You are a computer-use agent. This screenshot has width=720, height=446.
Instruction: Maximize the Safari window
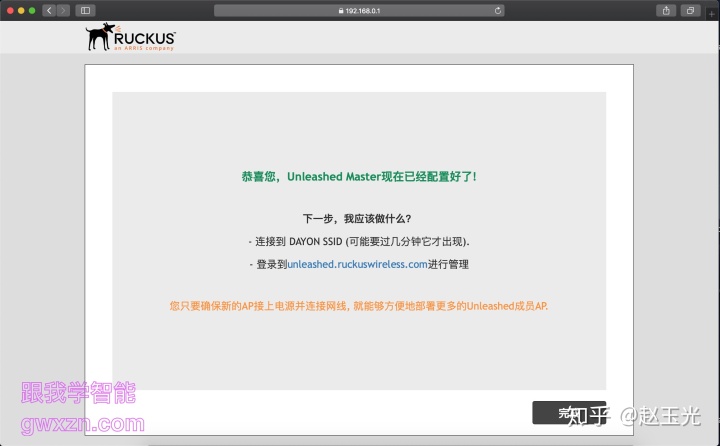(32, 11)
